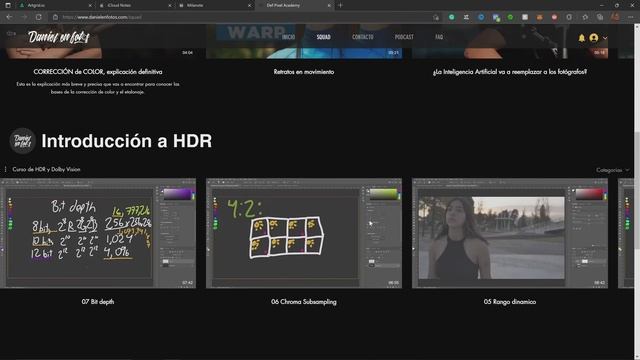The width and height of the screenshot is (640, 360).
Task: Focus the address bar showing www.danielenfotos.com
Action: [245, 17]
